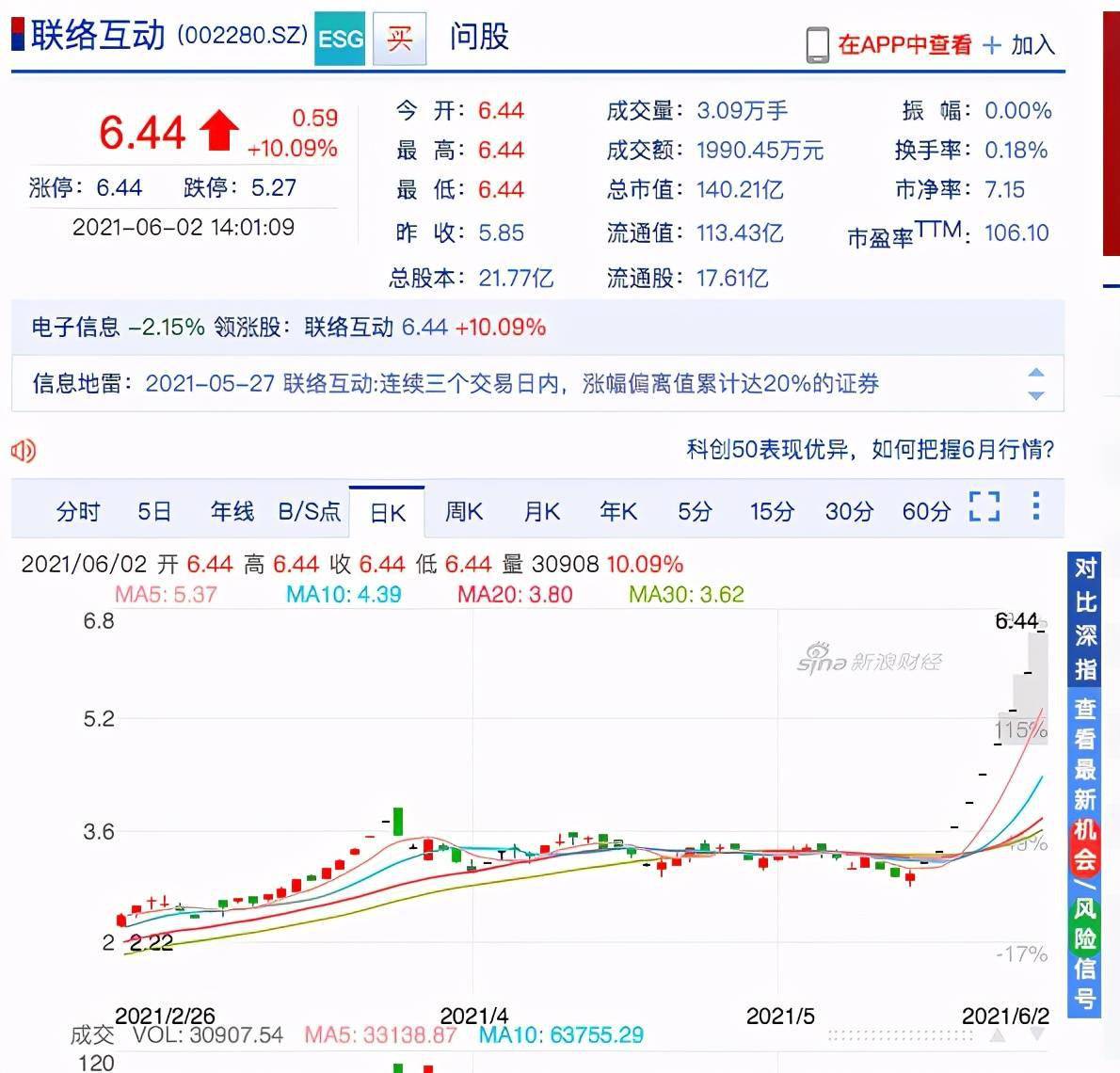The height and width of the screenshot is (1073, 1120).
Task: Click 查看最新机会/风险信号 side banner
Action: 1085,852
